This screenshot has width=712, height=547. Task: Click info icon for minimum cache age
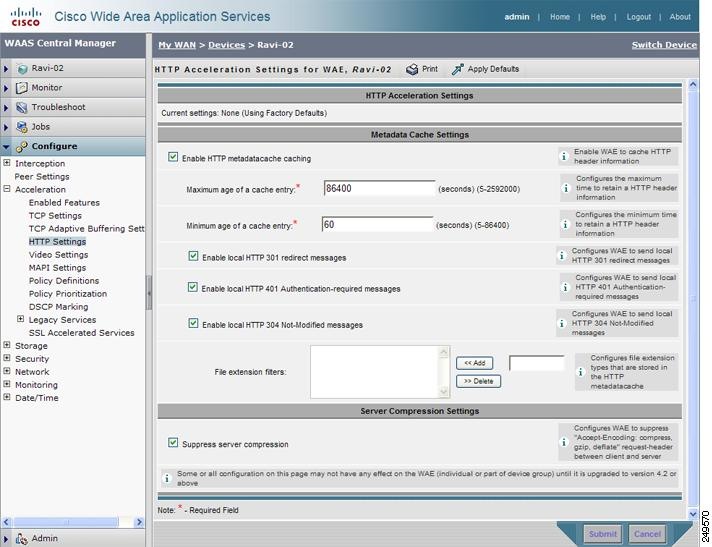pos(565,224)
